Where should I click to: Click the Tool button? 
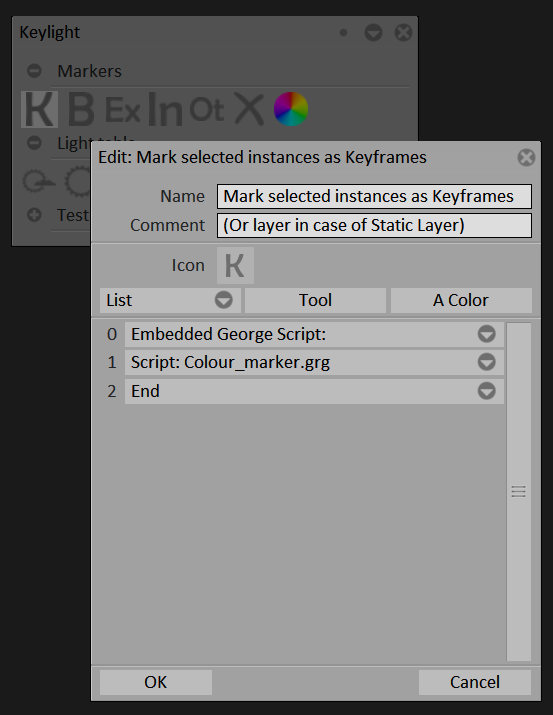[315, 300]
